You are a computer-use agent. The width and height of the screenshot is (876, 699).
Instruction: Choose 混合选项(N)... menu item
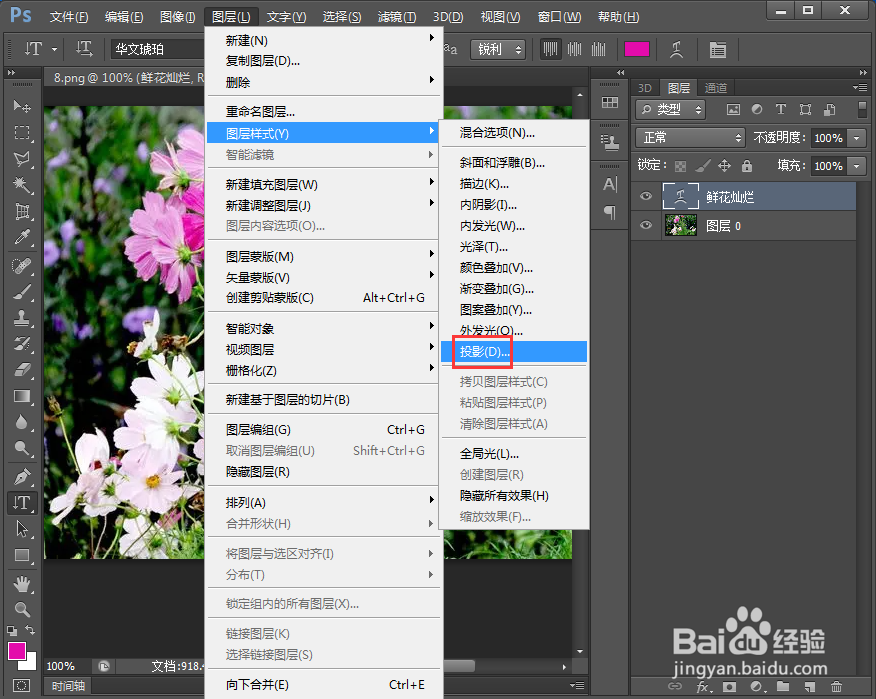click(514, 132)
